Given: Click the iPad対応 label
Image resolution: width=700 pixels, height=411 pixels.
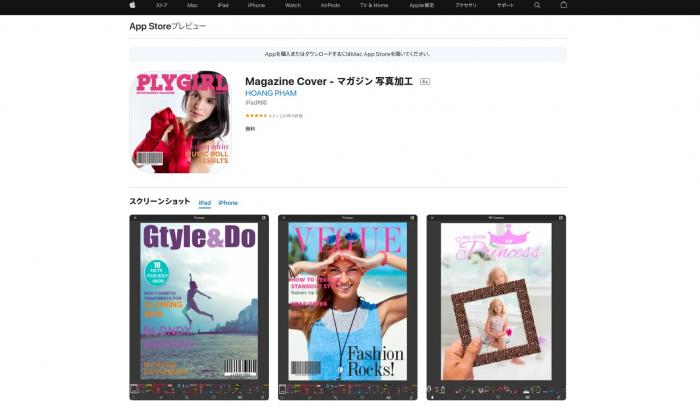Looking at the screenshot, I should tap(256, 103).
